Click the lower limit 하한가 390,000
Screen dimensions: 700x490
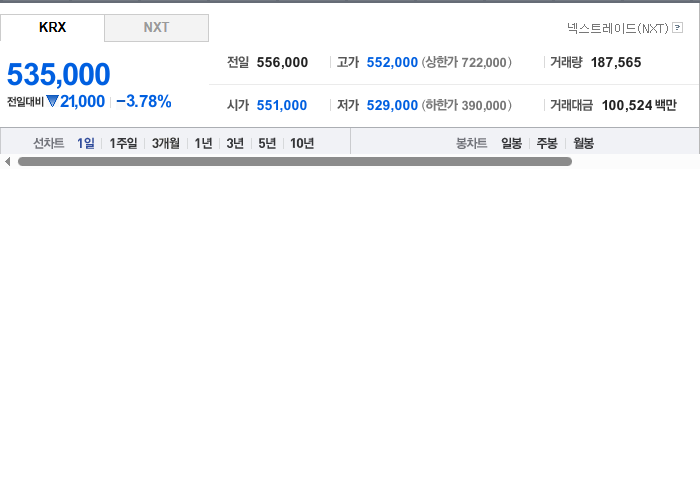click(x=467, y=105)
